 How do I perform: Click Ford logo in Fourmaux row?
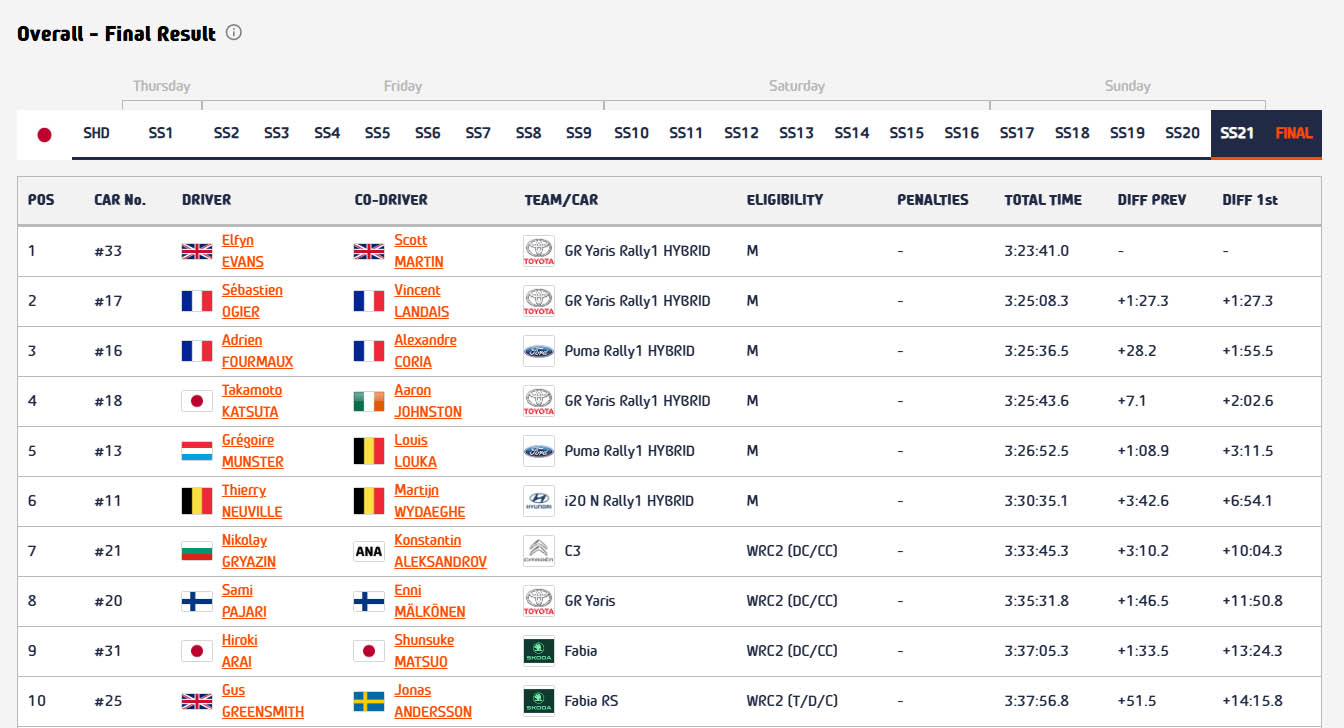coord(538,351)
